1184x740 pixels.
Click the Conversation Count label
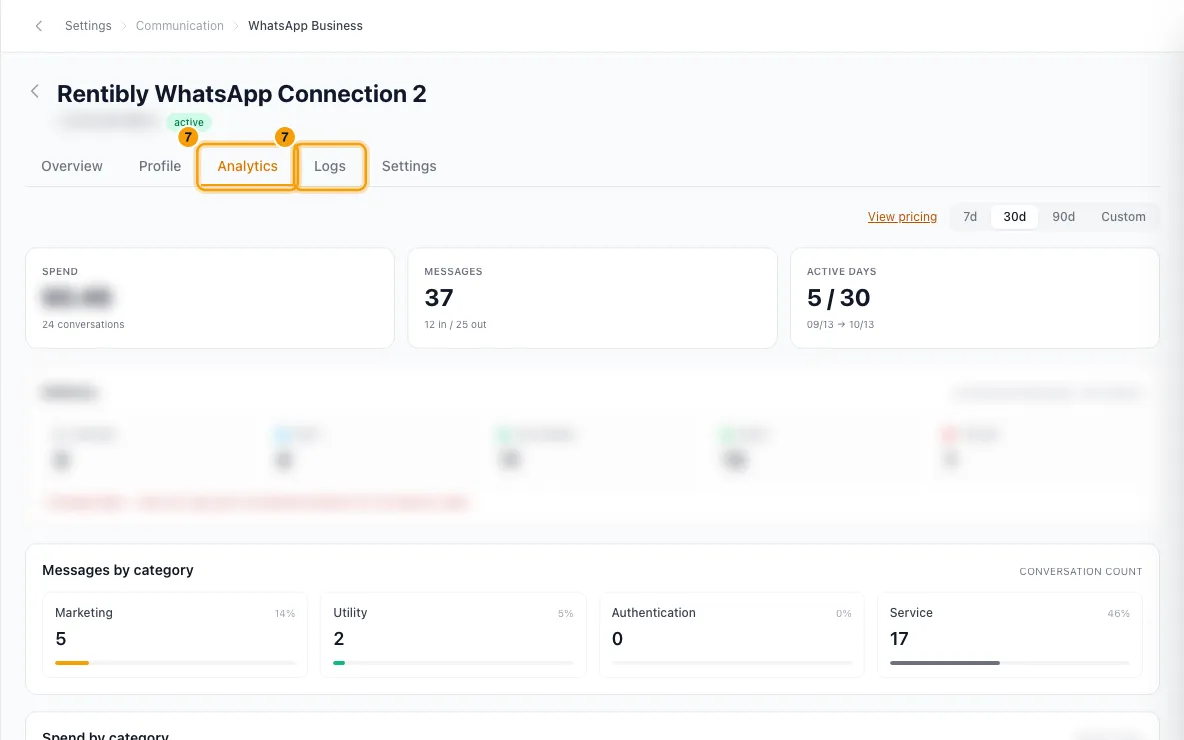[x=1081, y=572]
